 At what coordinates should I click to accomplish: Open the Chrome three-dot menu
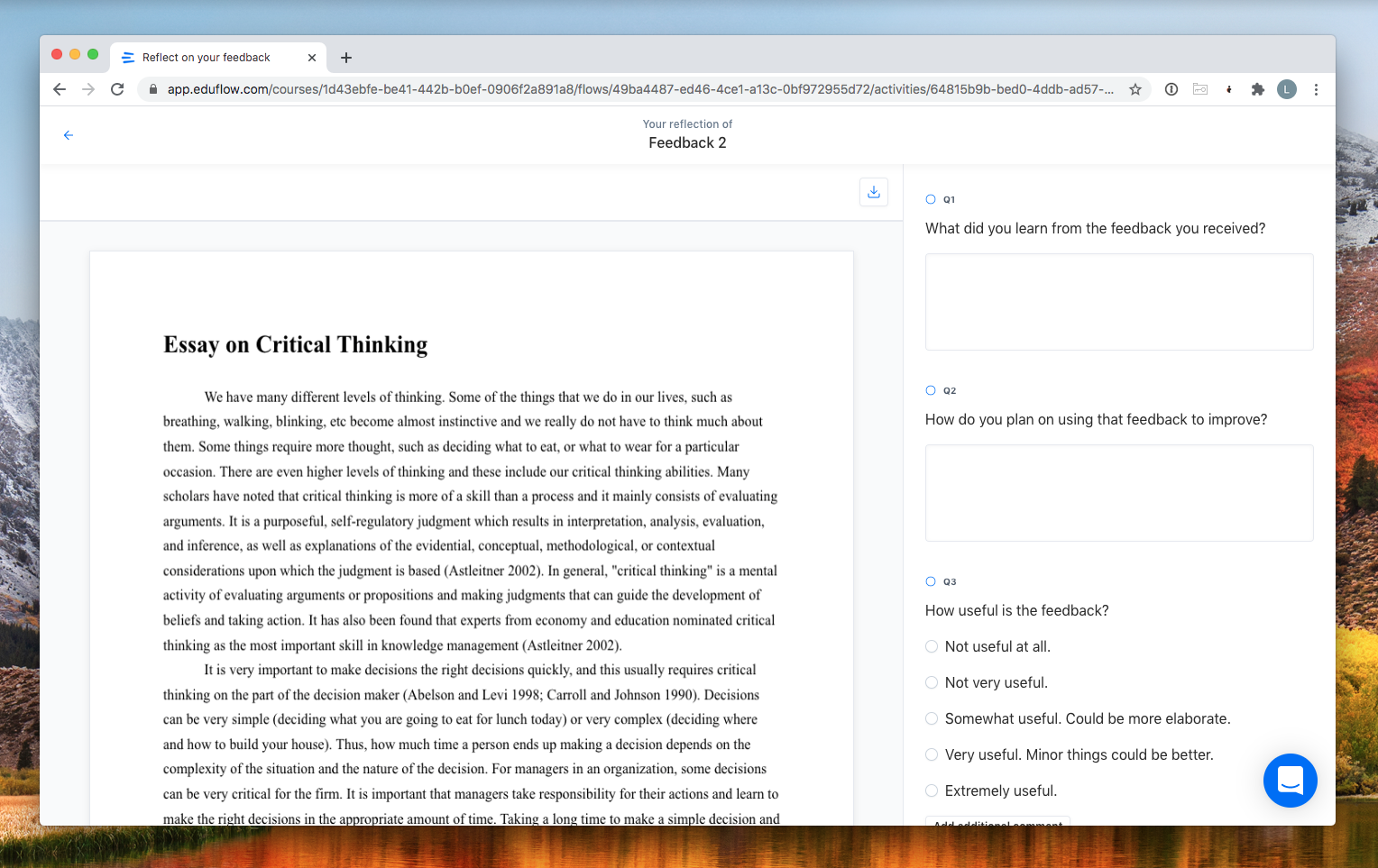point(1316,89)
